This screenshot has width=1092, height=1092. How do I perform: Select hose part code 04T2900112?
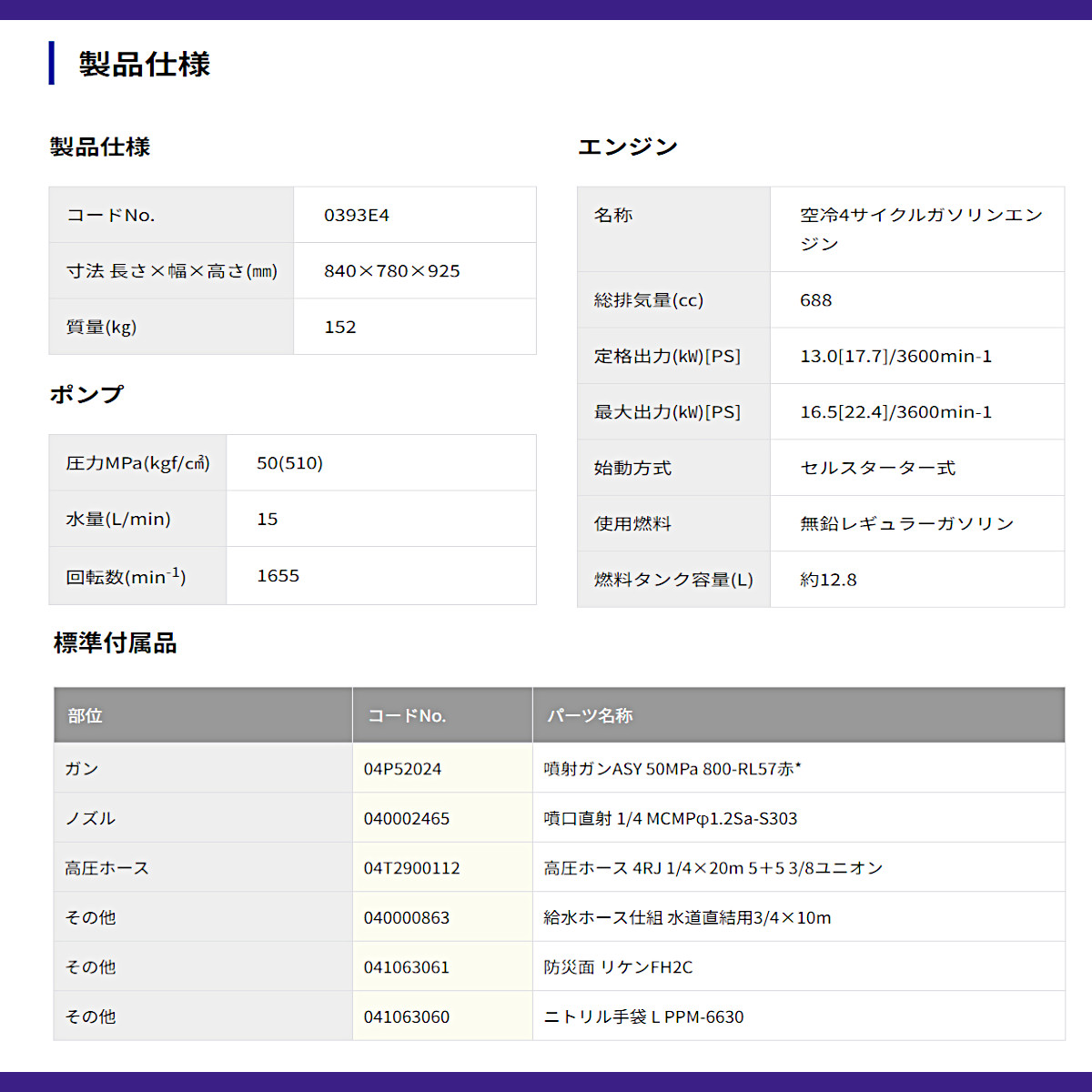click(412, 868)
